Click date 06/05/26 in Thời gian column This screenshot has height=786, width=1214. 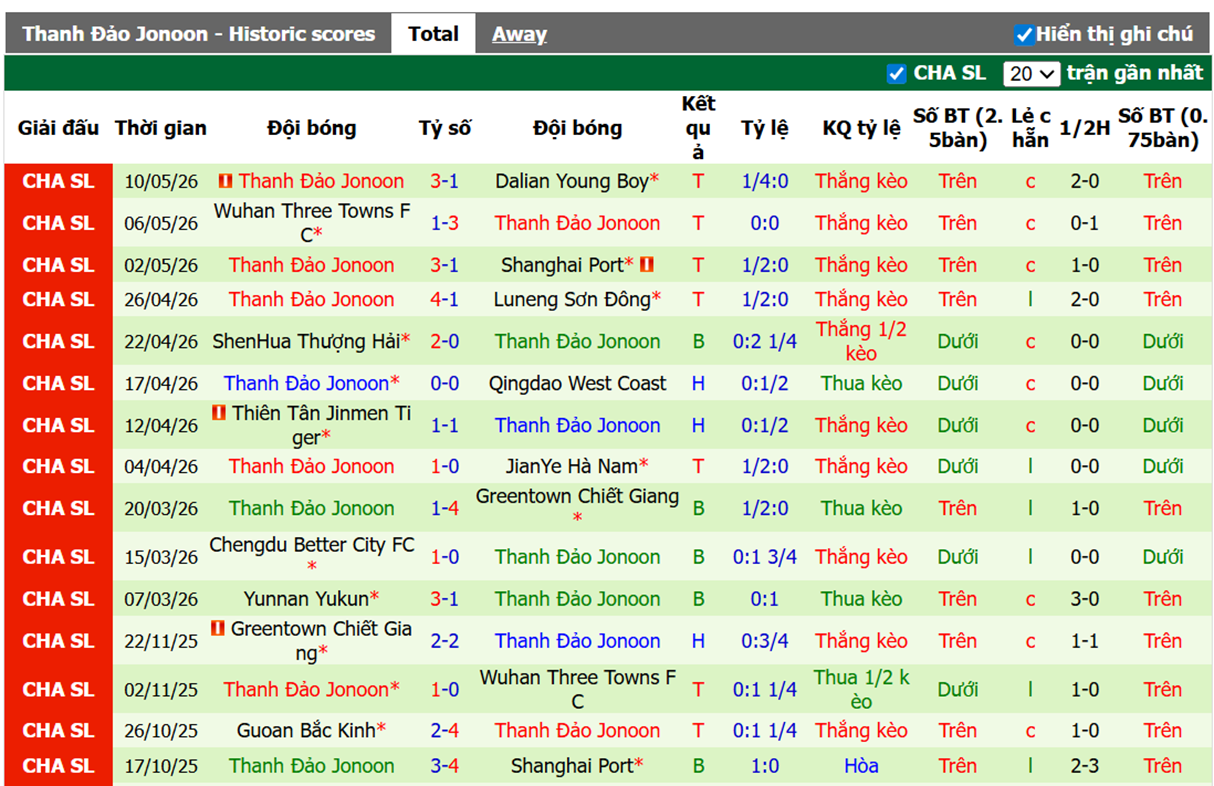[x=161, y=223]
